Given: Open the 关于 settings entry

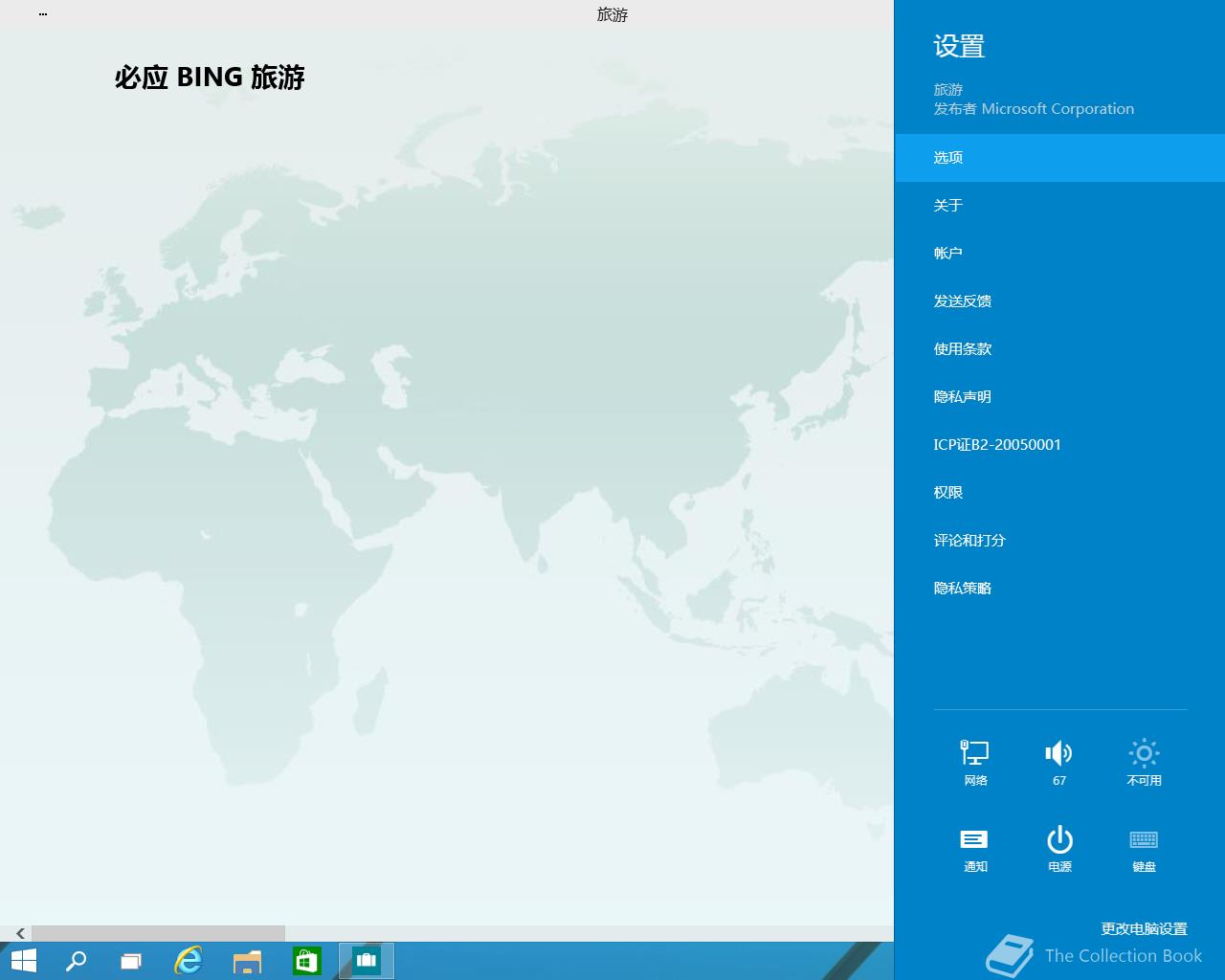Looking at the screenshot, I should coord(1059,206).
